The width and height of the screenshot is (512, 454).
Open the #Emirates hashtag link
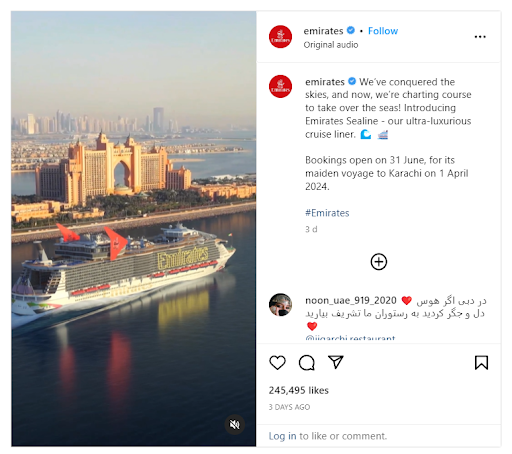[x=327, y=213]
